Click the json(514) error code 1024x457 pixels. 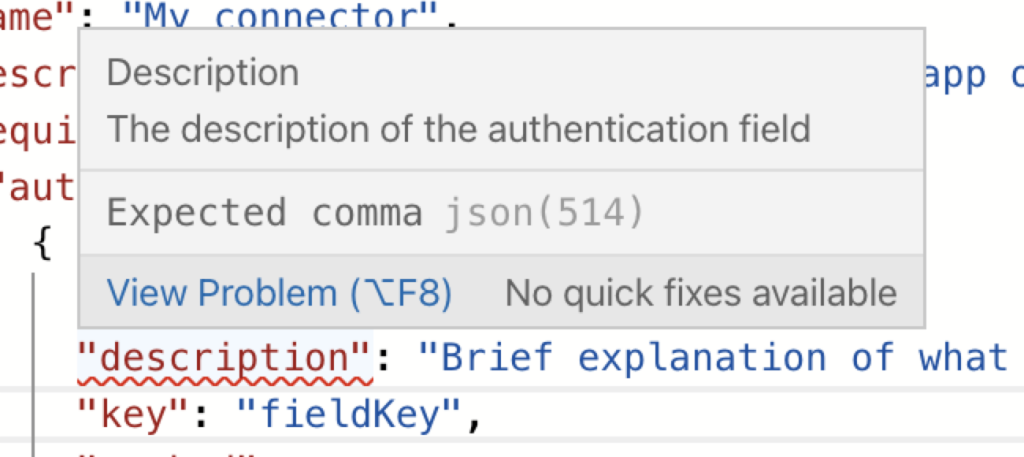pos(545,212)
